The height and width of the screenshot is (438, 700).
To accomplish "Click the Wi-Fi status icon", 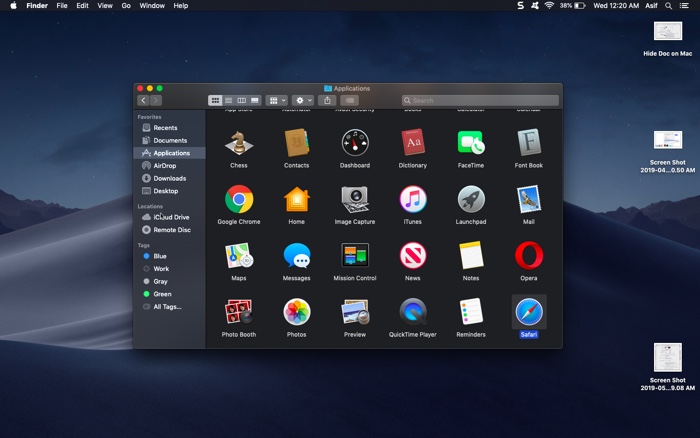I will tap(549, 5).
